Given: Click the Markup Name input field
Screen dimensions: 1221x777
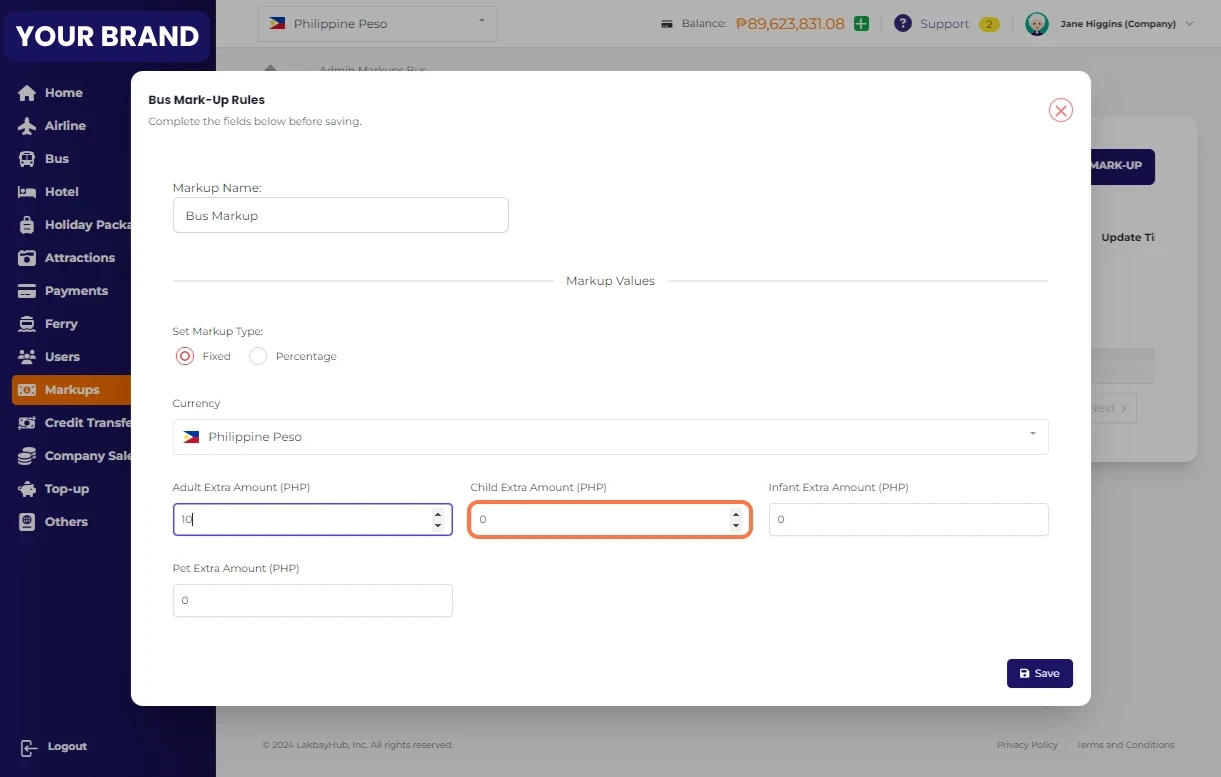Looking at the screenshot, I should pos(340,215).
